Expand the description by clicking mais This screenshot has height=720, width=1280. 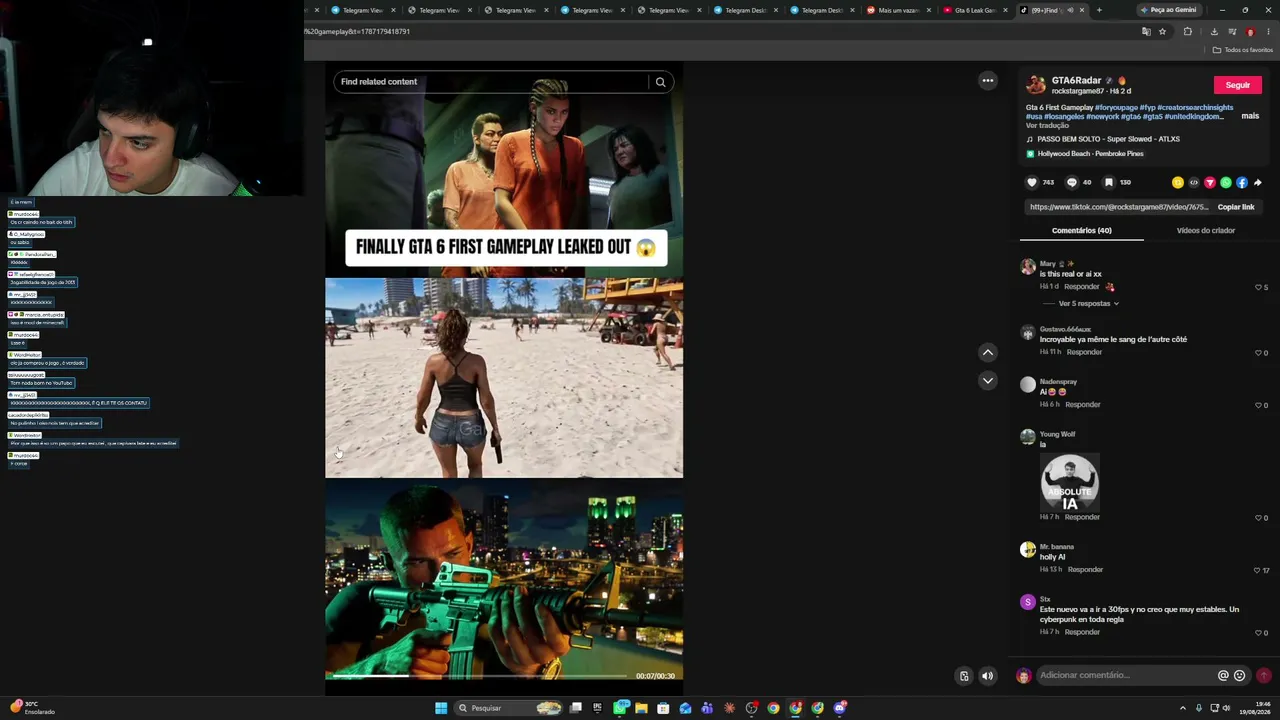pos(1250,116)
